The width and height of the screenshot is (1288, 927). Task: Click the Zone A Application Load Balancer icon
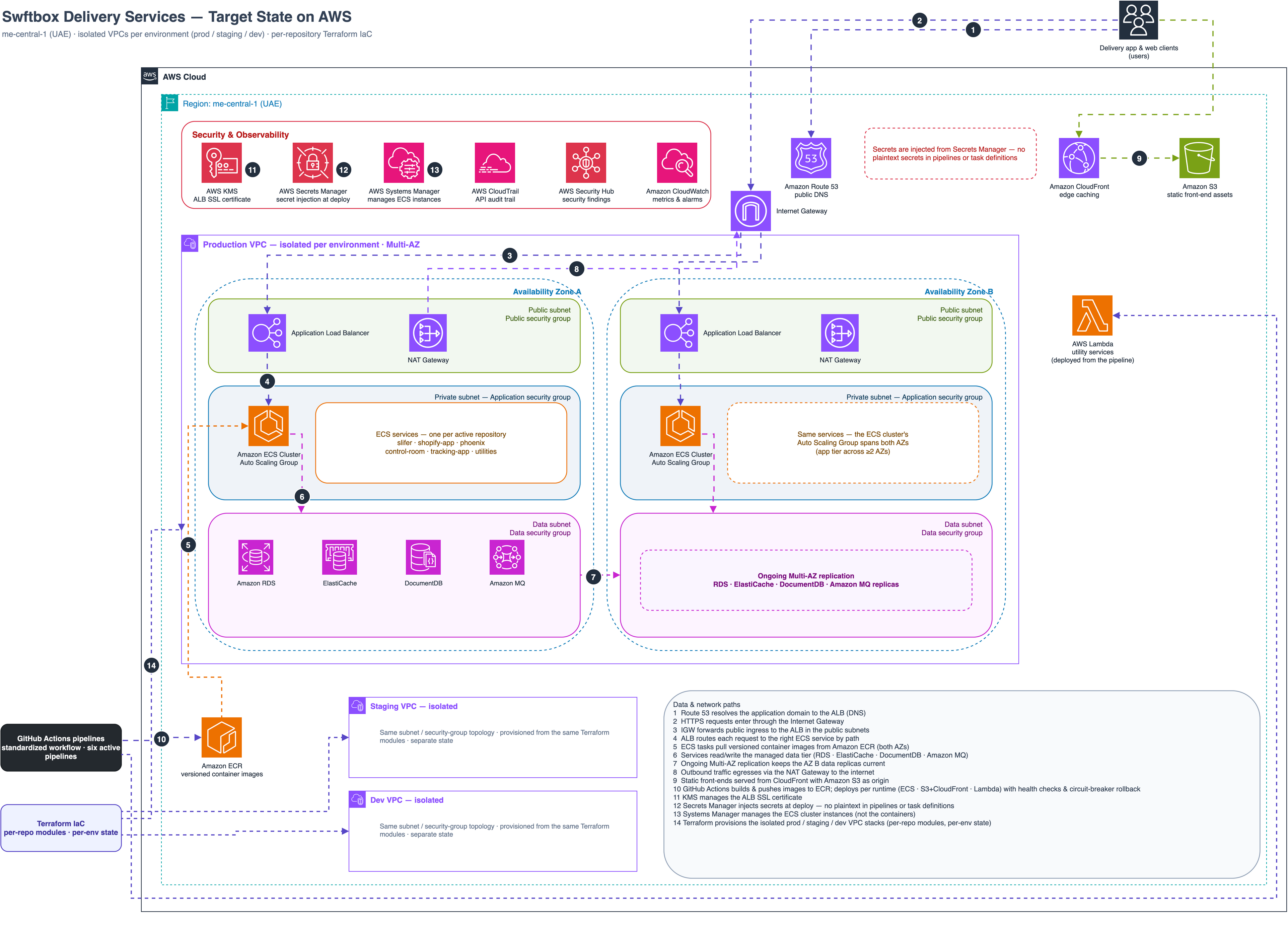click(x=267, y=333)
